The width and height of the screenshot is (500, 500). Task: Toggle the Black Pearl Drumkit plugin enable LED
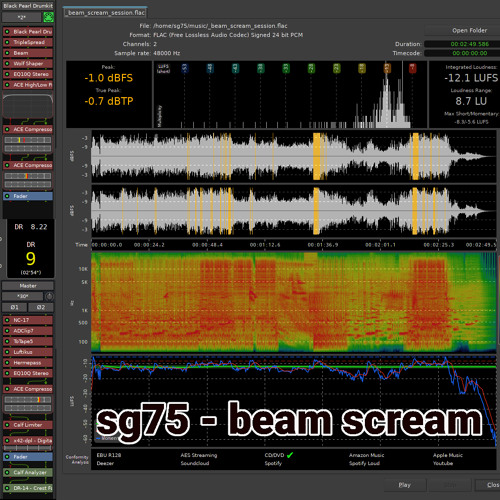(7, 32)
